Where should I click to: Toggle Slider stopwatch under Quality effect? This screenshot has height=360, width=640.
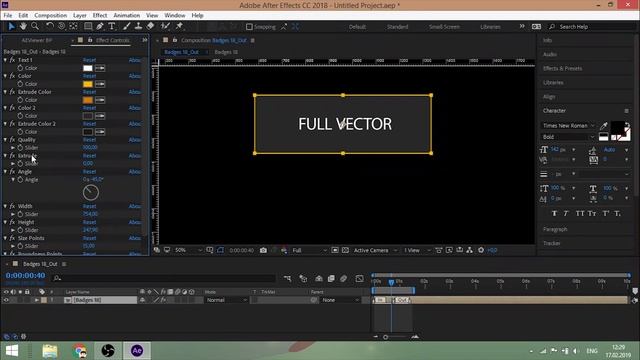tap(20, 147)
